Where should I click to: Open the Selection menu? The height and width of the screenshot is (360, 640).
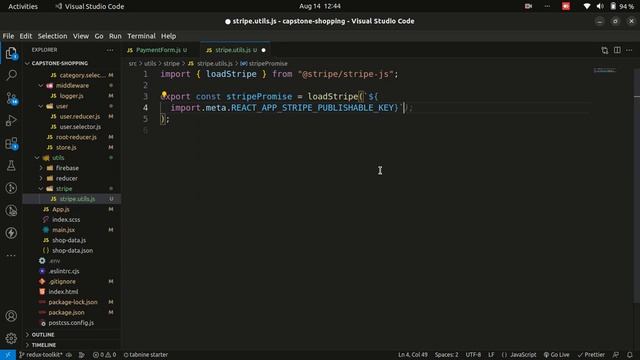[52, 36]
